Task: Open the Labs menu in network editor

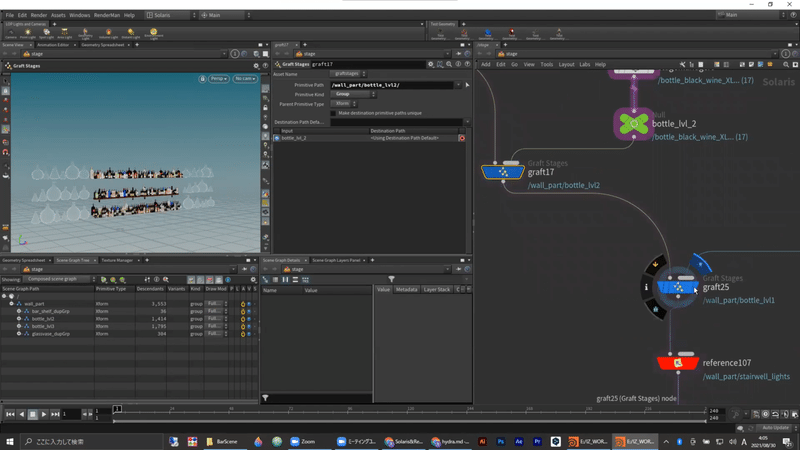Action: click(585, 64)
